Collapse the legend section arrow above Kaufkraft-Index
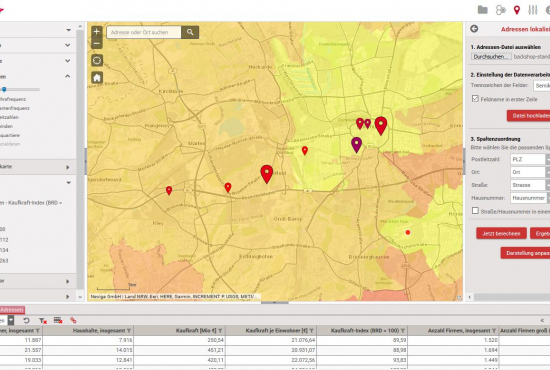This screenshot has height=370, width=550. [x=68, y=183]
